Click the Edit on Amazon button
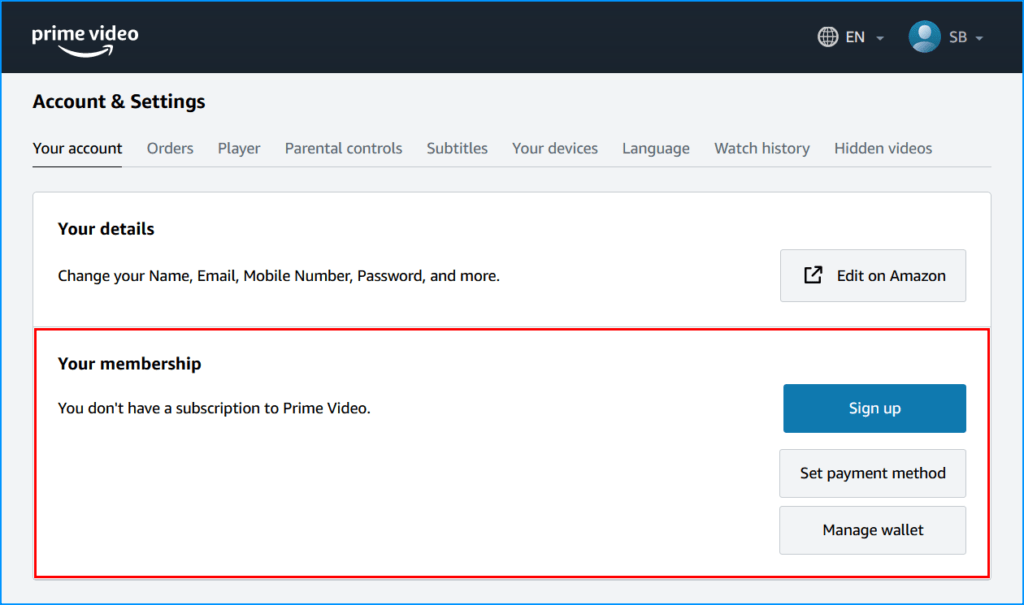 pyautogui.click(x=872, y=275)
